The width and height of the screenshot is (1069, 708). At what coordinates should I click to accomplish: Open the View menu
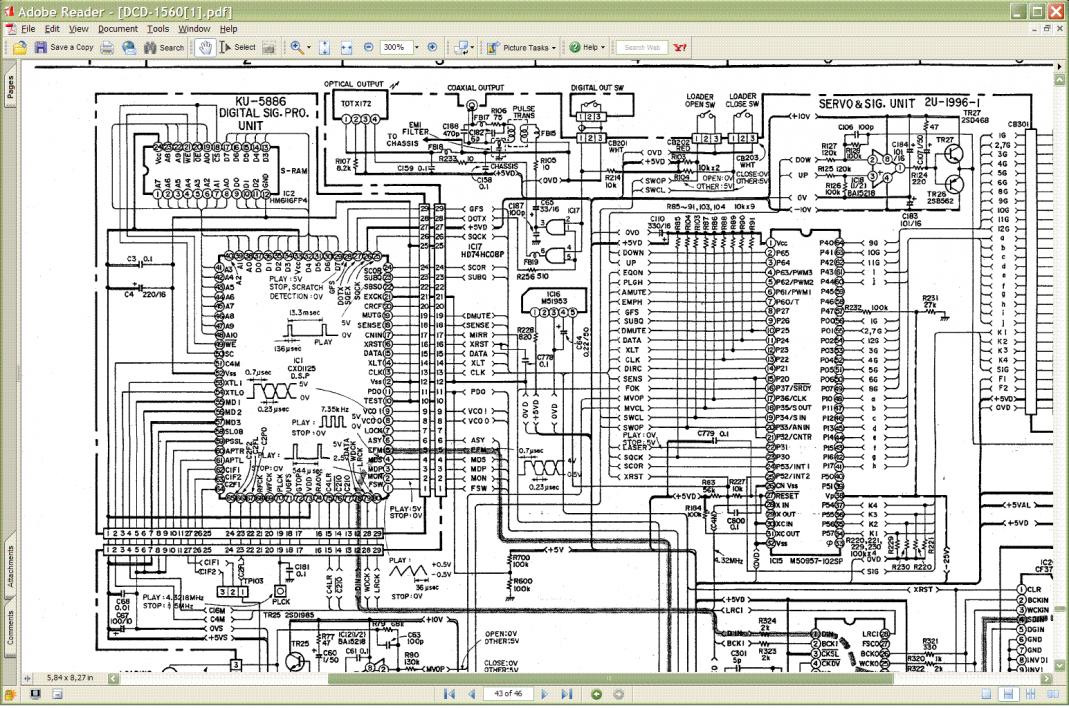point(78,29)
